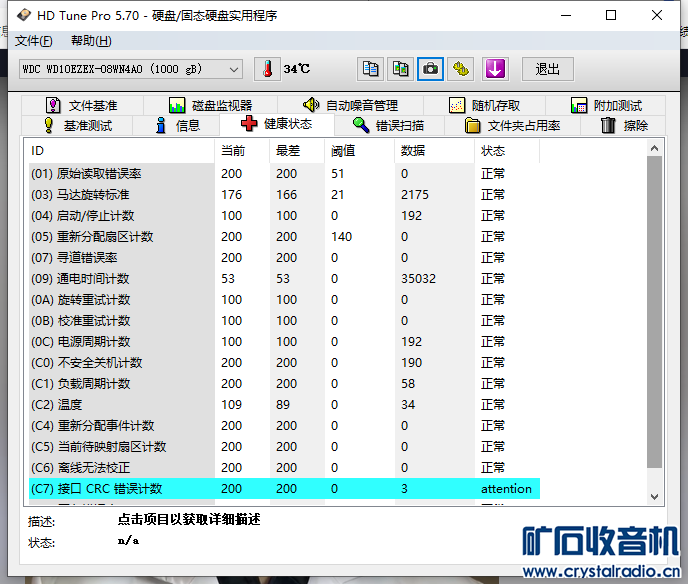
Task: Click the temperature thermometer icon
Action: (x=267, y=69)
